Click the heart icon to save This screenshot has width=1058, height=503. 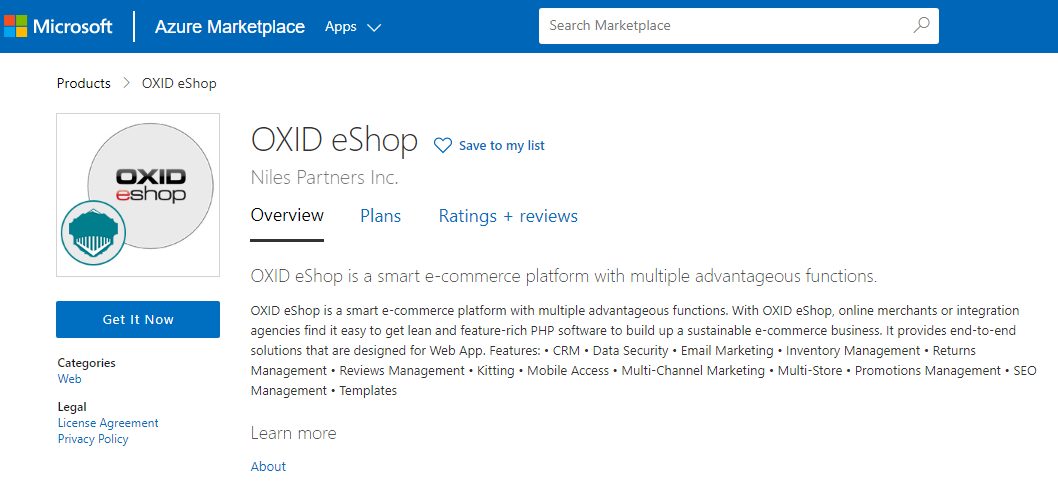coord(442,146)
